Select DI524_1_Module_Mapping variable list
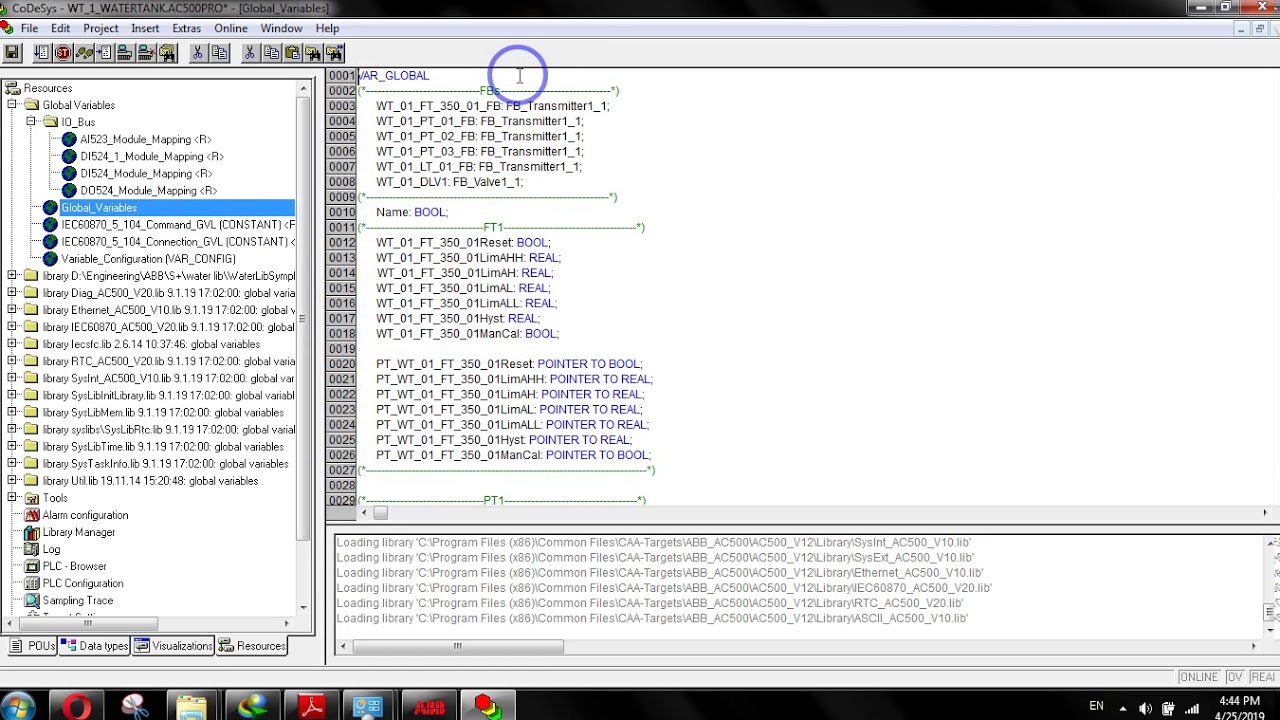This screenshot has height=720, width=1280. [152, 156]
